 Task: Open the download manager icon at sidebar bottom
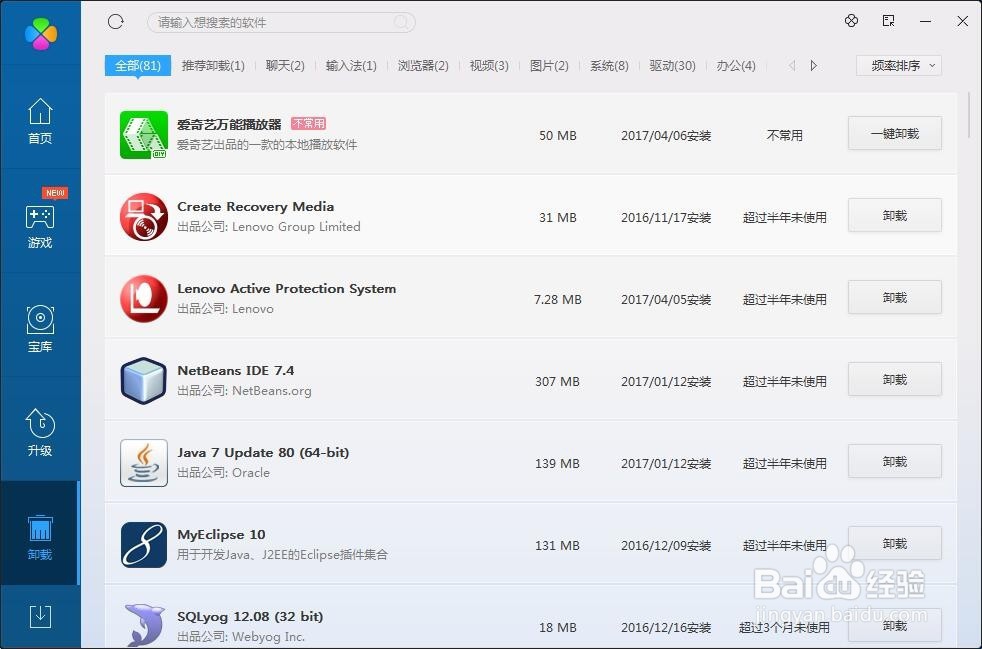click(40, 617)
